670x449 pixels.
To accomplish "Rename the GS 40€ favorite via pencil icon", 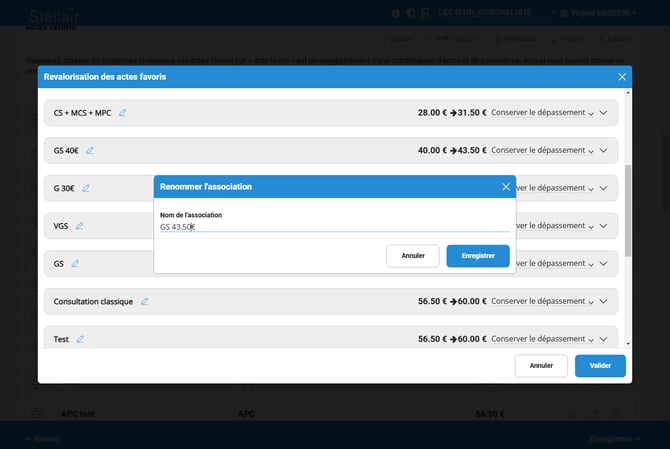I will pos(90,151).
